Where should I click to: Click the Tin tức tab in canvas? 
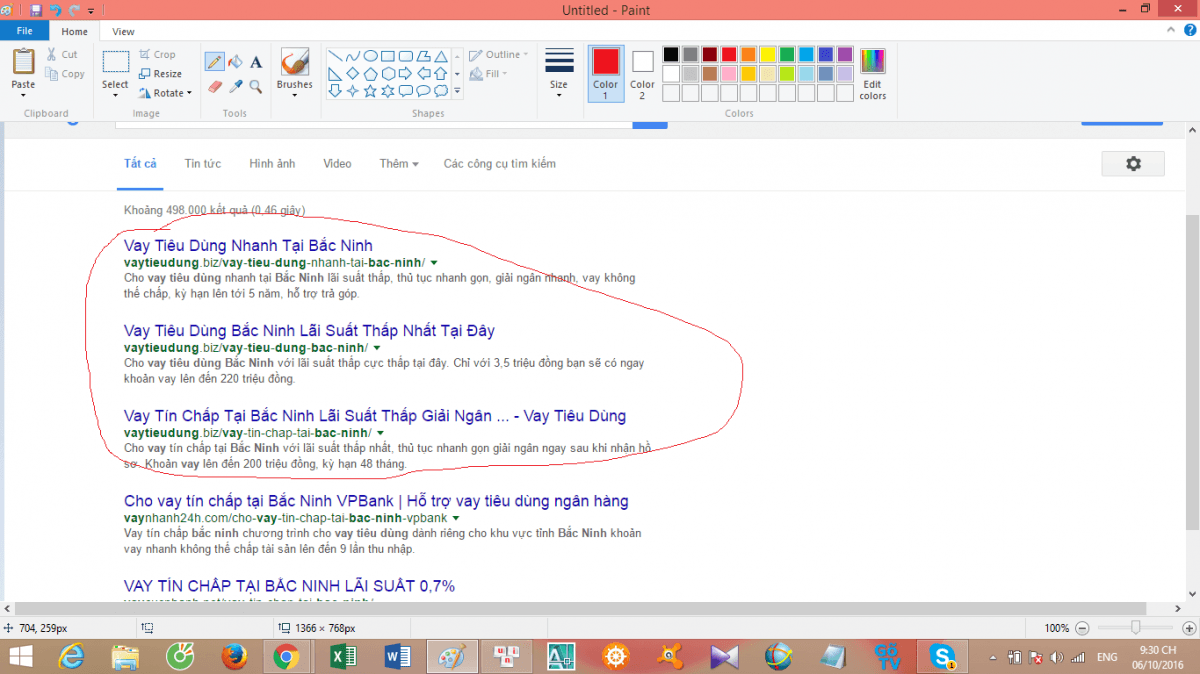click(203, 164)
